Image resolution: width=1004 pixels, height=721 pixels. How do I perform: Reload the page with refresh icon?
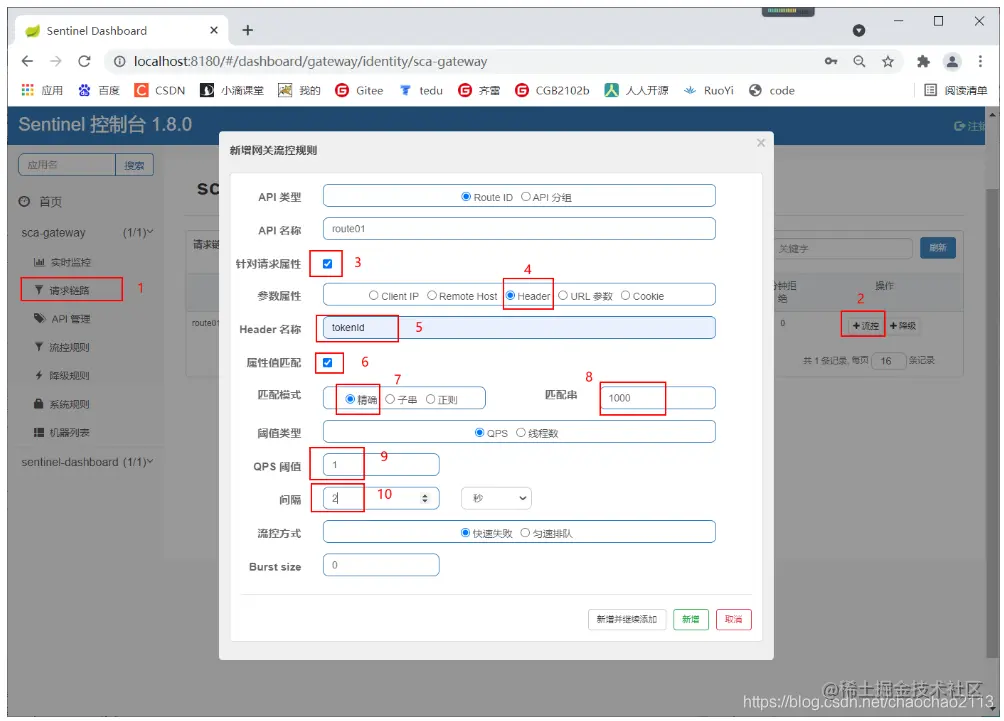(85, 61)
